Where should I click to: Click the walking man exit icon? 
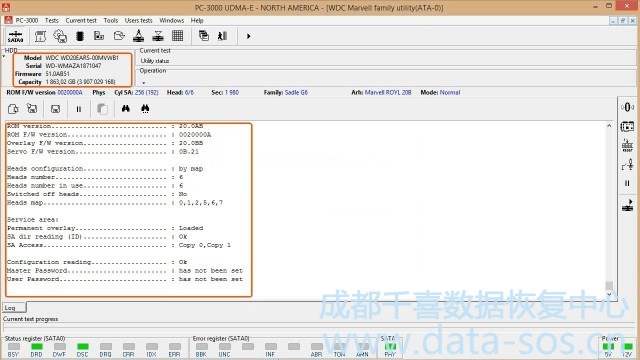point(222,36)
